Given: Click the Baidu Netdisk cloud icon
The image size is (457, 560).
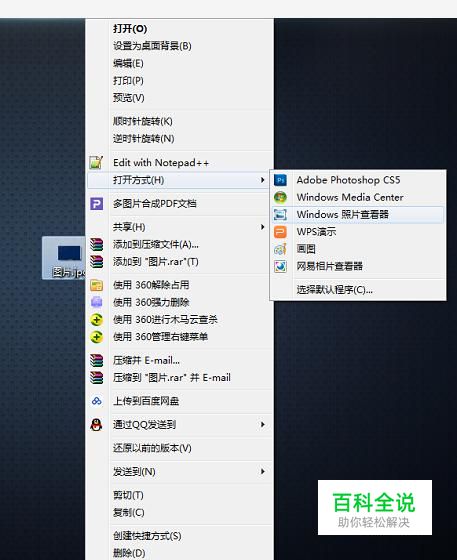Looking at the screenshot, I should click(x=96, y=401).
